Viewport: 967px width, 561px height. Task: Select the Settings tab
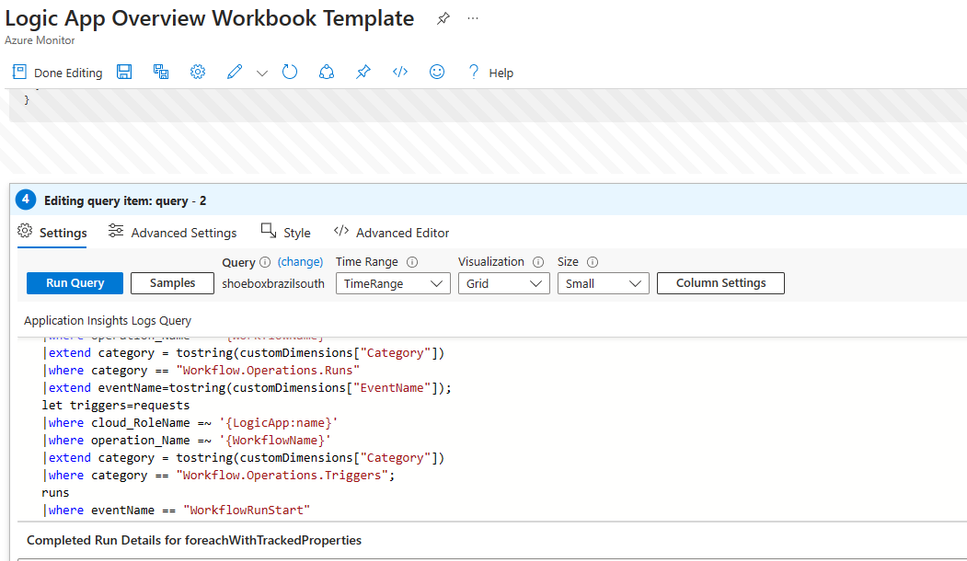pos(52,232)
